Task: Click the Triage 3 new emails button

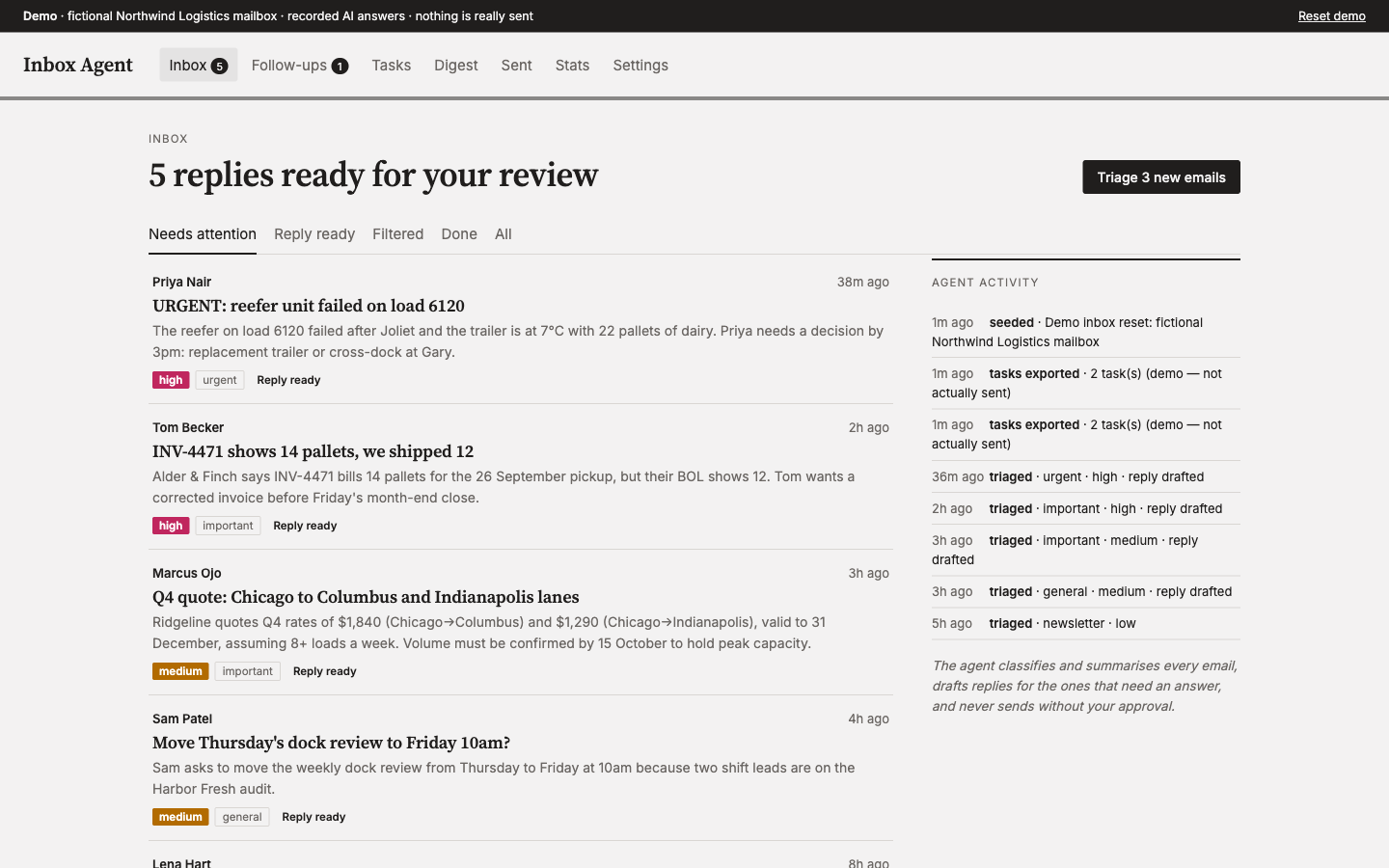Action: click(1161, 176)
